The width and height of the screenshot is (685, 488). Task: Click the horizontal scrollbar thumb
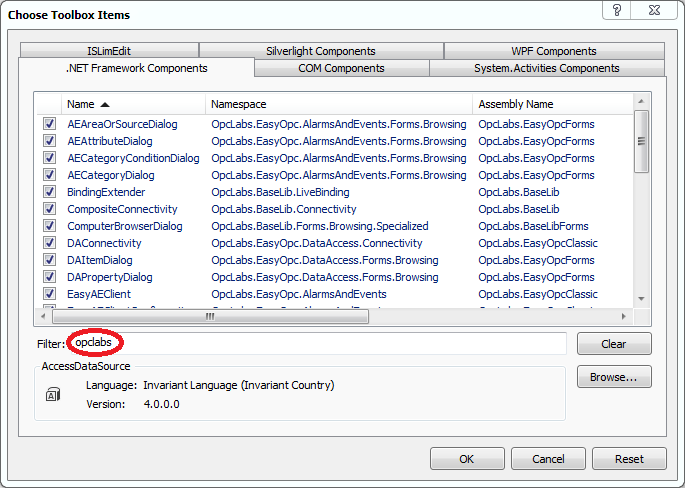tap(210, 316)
